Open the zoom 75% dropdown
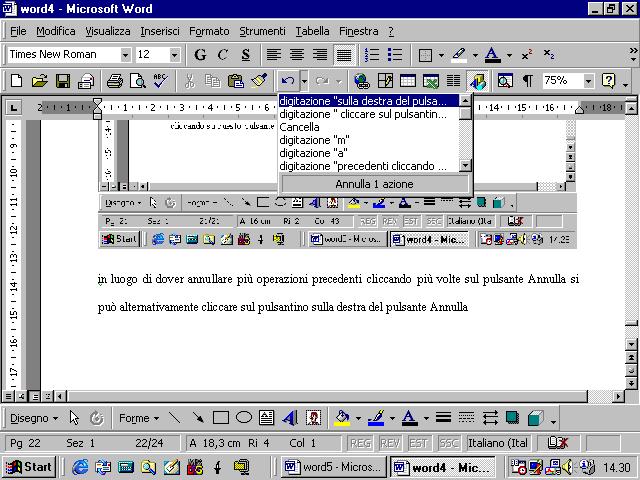The image size is (640, 480). [588, 81]
